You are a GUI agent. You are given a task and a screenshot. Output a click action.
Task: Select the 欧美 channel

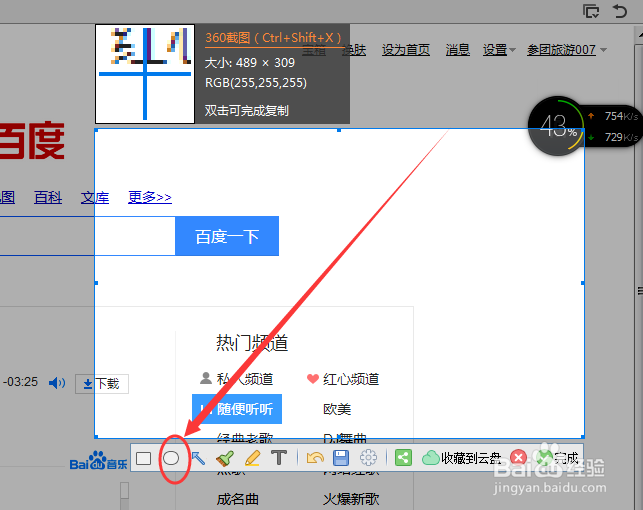[x=337, y=409]
